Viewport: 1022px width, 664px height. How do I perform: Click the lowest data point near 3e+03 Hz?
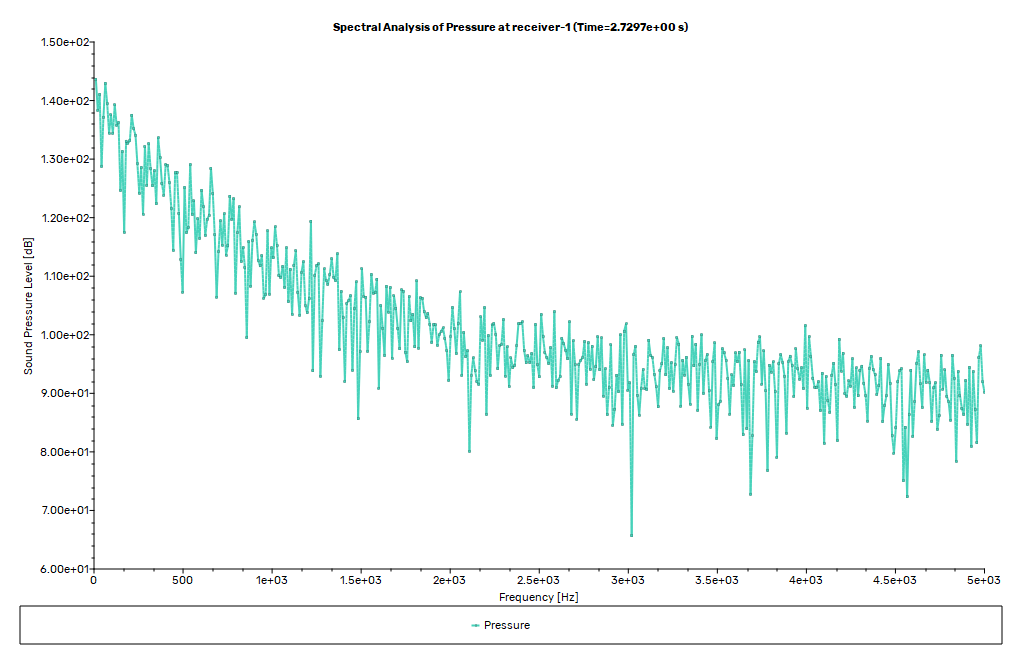click(x=631, y=535)
